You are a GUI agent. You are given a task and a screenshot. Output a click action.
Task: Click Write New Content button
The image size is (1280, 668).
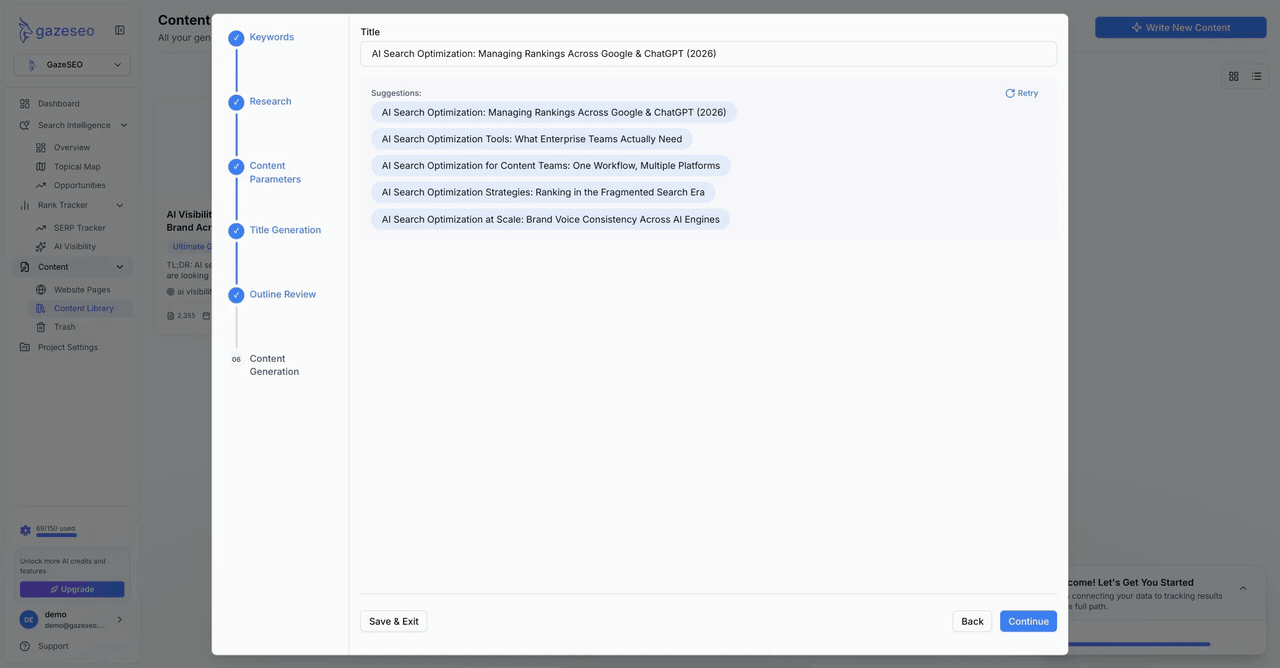coord(1181,27)
